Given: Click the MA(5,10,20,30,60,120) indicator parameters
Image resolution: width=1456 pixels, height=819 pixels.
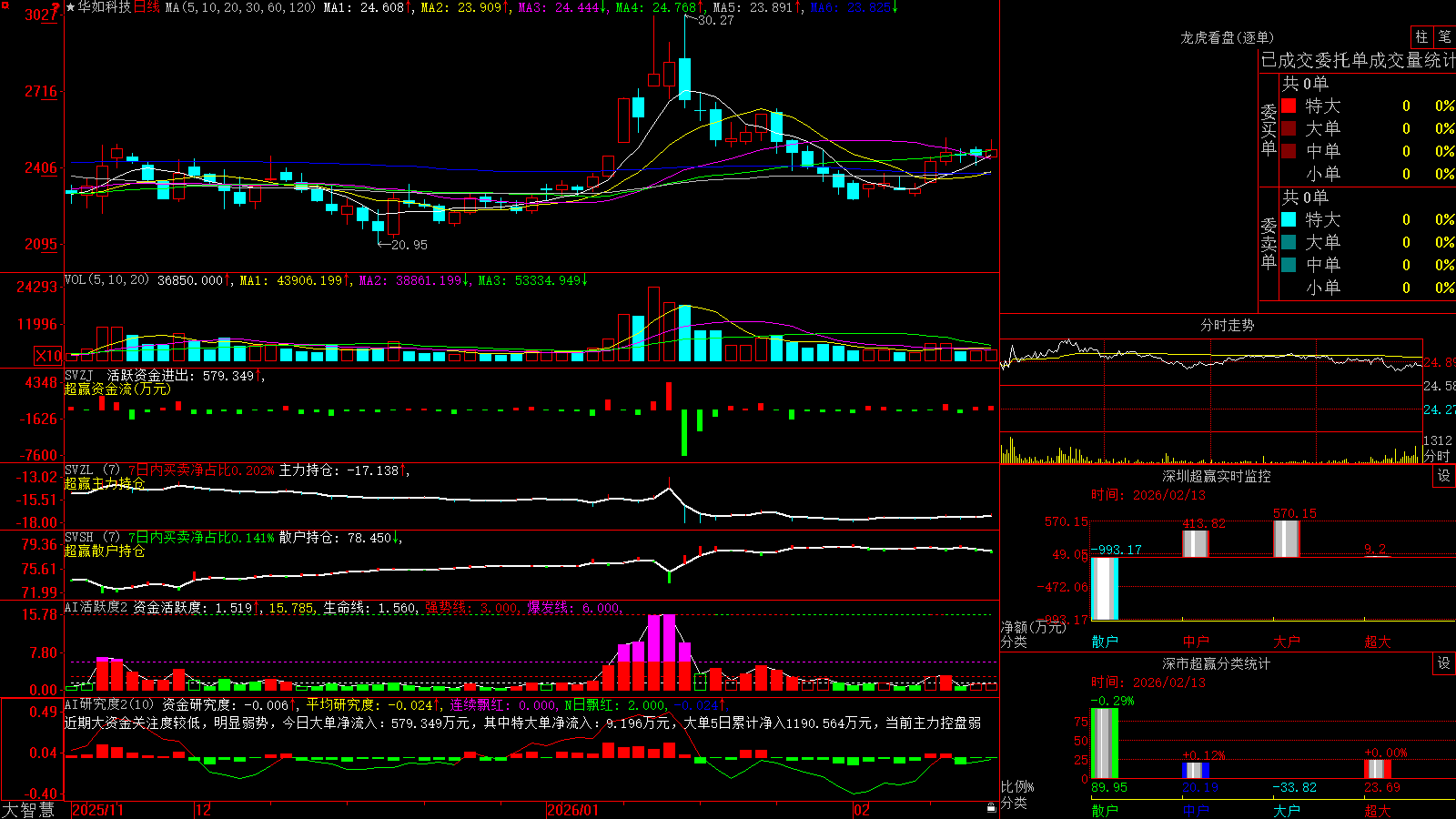Looking at the screenshot, I should 240,7.
